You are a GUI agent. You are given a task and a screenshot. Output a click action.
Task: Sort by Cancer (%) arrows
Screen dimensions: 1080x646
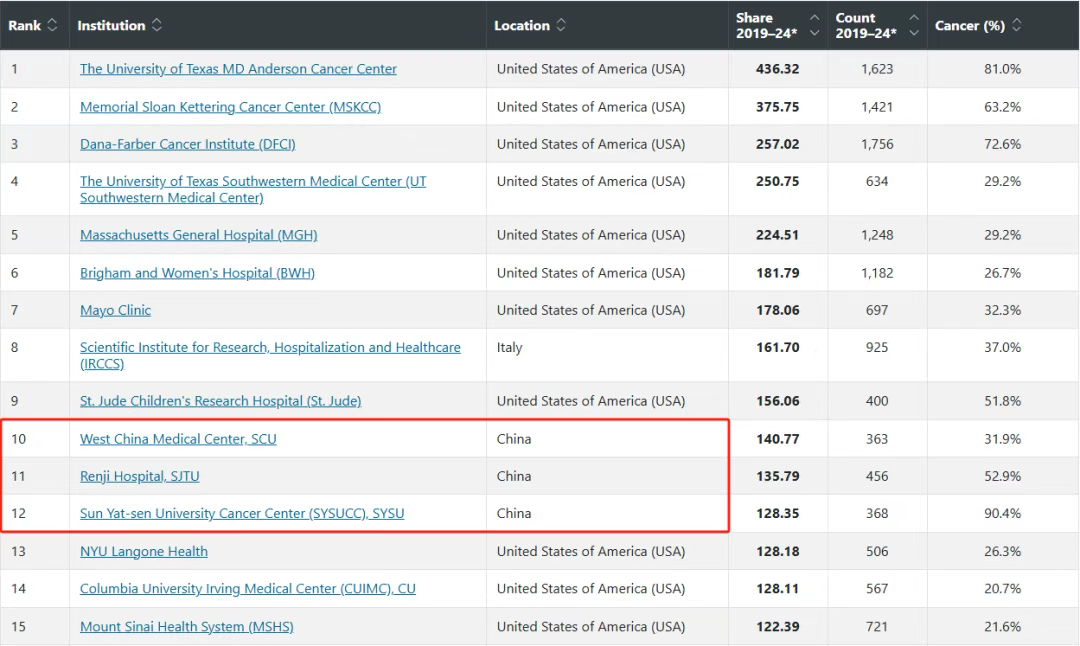point(1017,25)
